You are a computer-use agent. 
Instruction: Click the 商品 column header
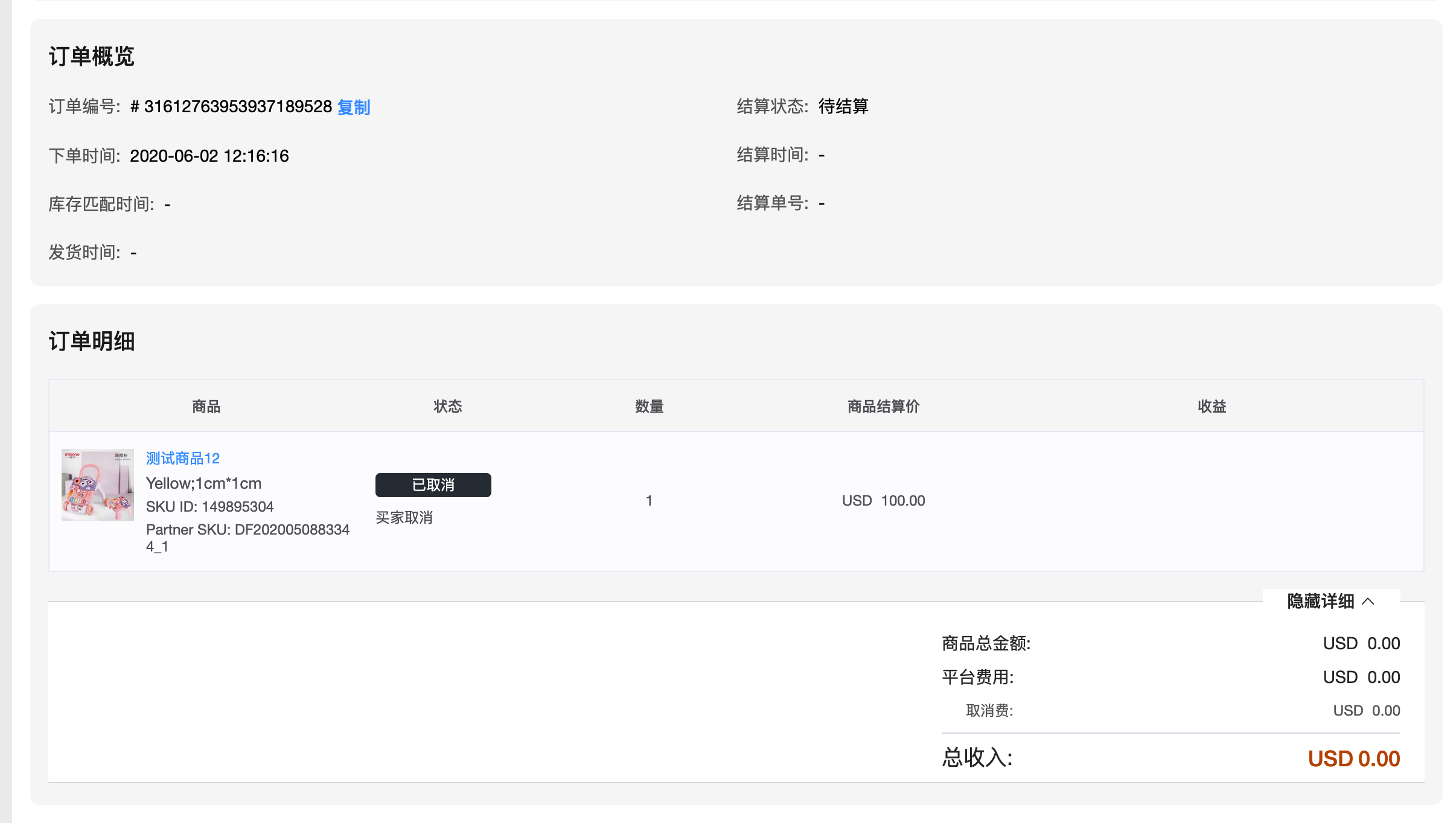point(205,406)
